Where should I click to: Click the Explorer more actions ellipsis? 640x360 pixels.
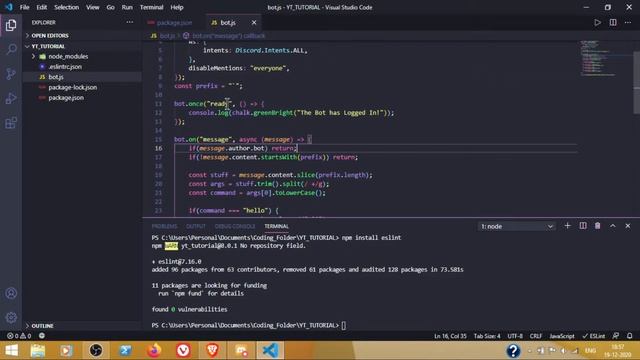point(129,22)
